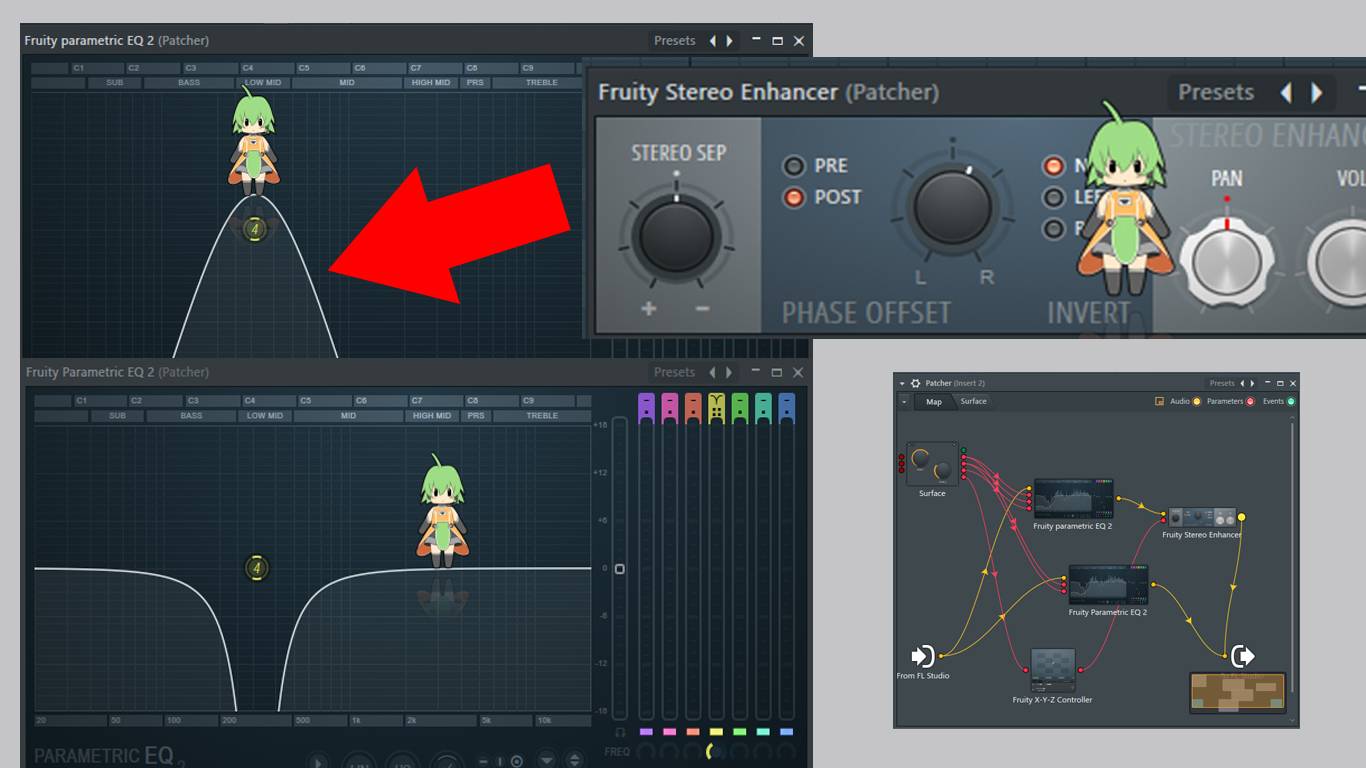Image resolution: width=1366 pixels, height=768 pixels.
Task: Click teal band 6 color square in bottom EQ
Action: [x=763, y=732]
